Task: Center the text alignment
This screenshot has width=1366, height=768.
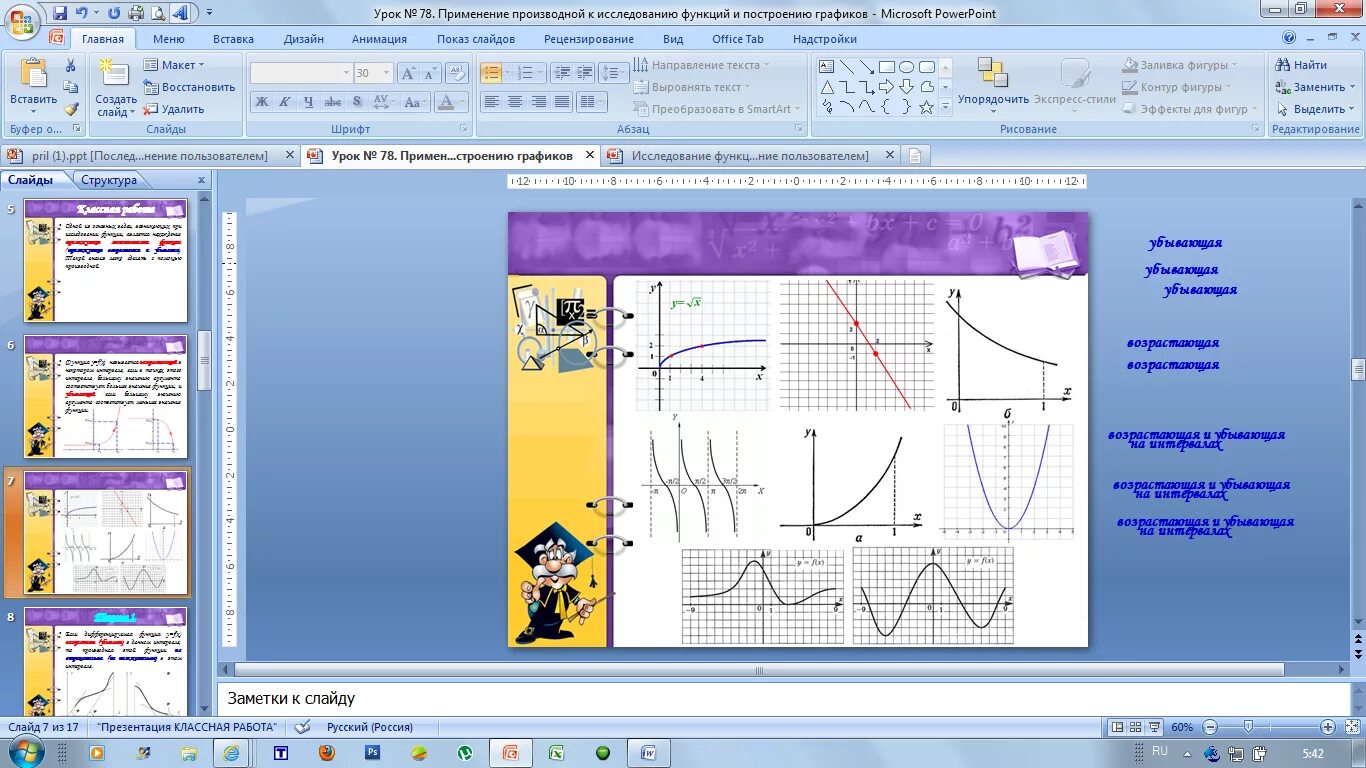Action: 515,102
